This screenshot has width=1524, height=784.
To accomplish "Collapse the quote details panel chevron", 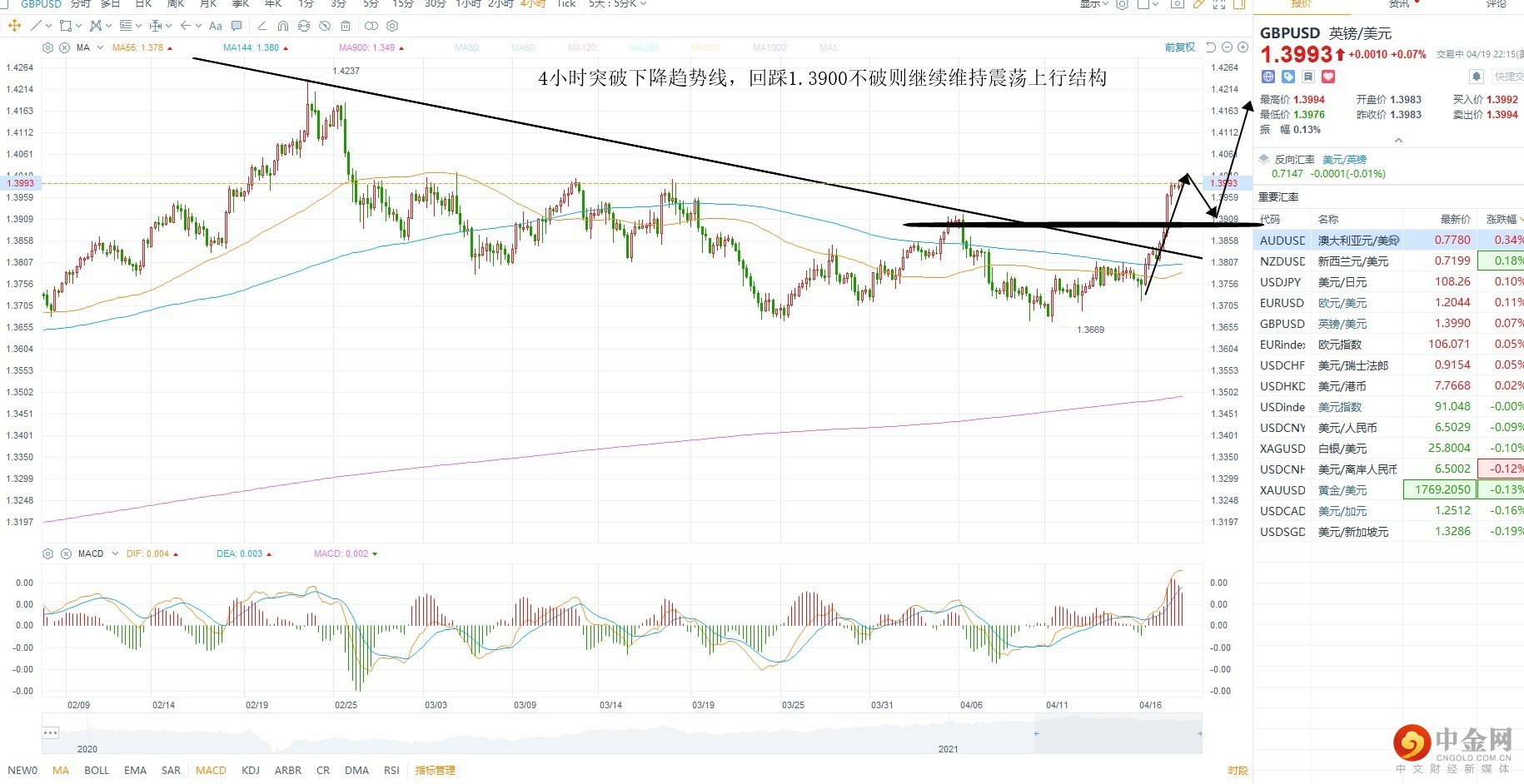I will (1398, 140).
